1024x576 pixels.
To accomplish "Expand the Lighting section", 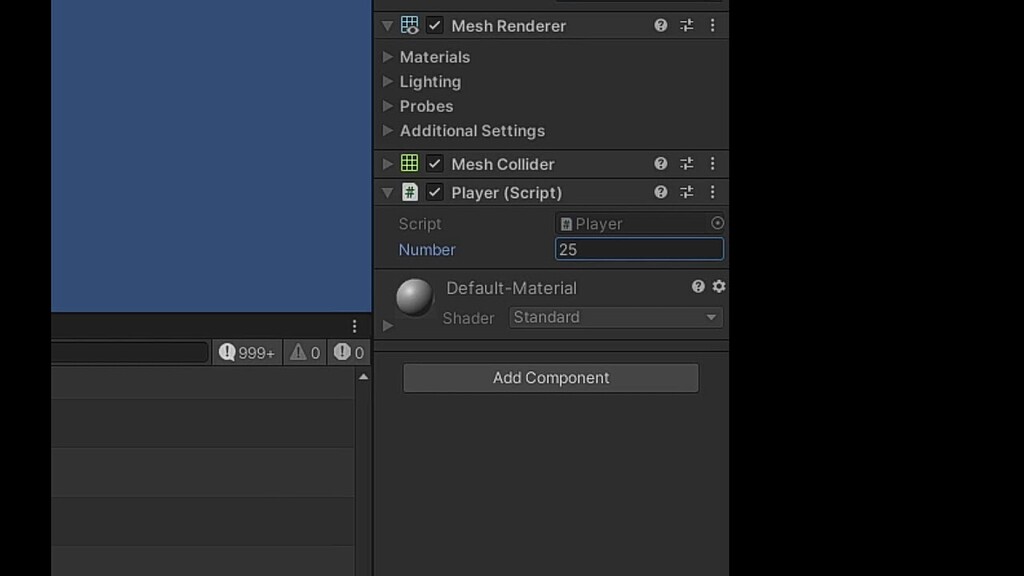I will click(388, 81).
